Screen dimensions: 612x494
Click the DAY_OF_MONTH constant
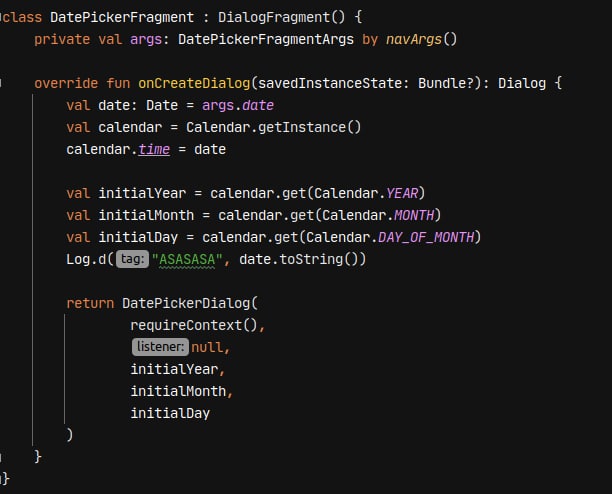pos(426,237)
